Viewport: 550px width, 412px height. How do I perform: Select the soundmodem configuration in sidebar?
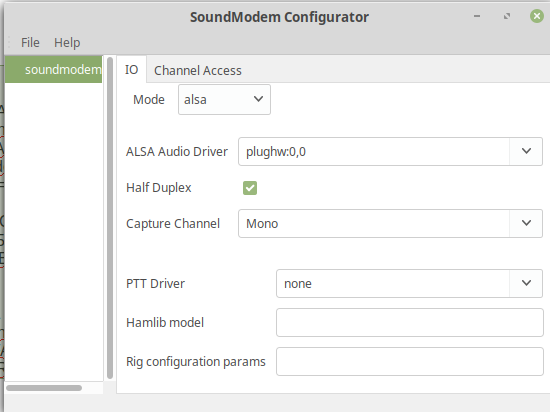pyautogui.click(x=54, y=69)
